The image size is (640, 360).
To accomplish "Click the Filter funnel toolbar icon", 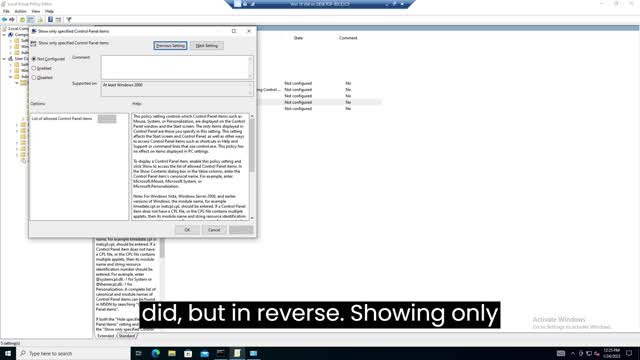I will (x=69, y=20).
